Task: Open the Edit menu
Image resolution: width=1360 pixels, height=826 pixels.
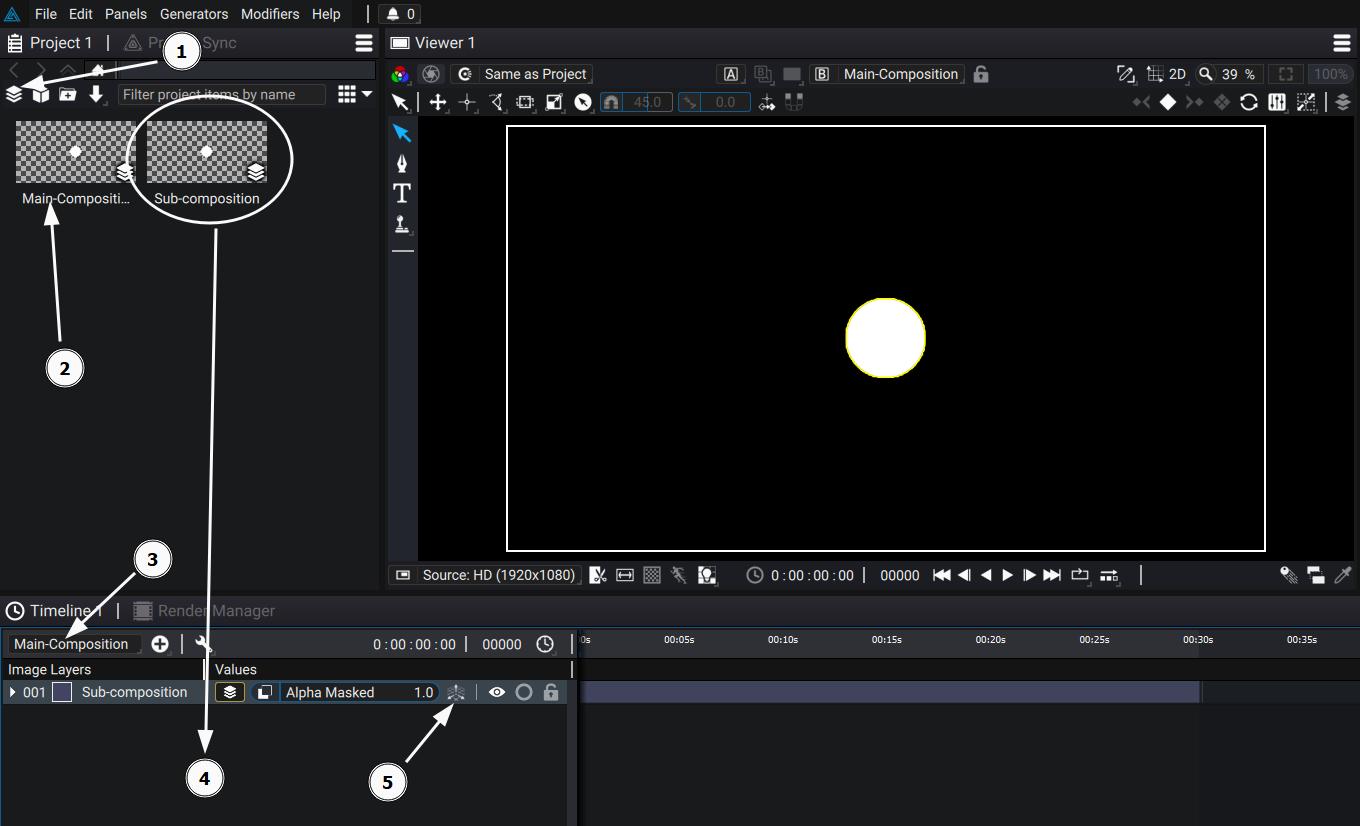Action: point(81,14)
